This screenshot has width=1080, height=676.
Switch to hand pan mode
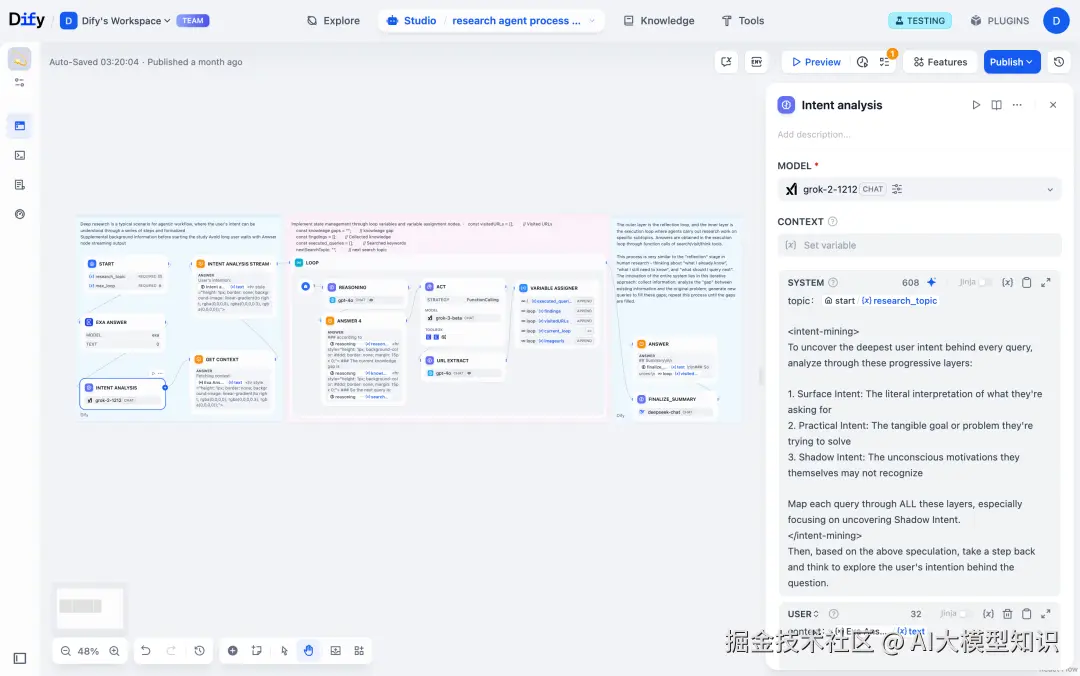309,651
